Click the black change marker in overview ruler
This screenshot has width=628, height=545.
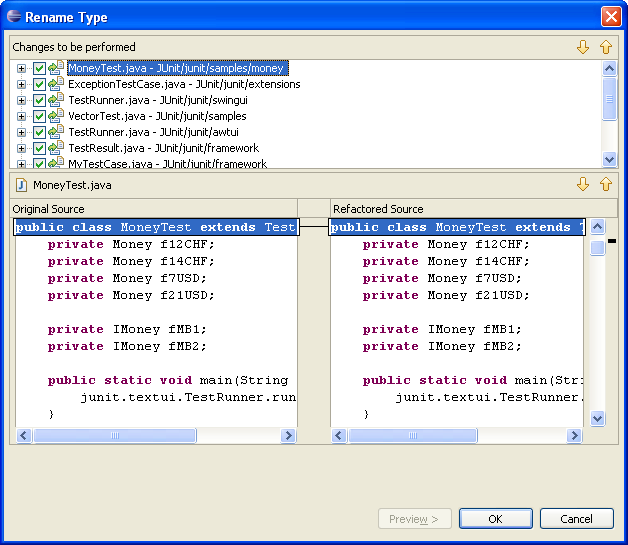point(612,241)
